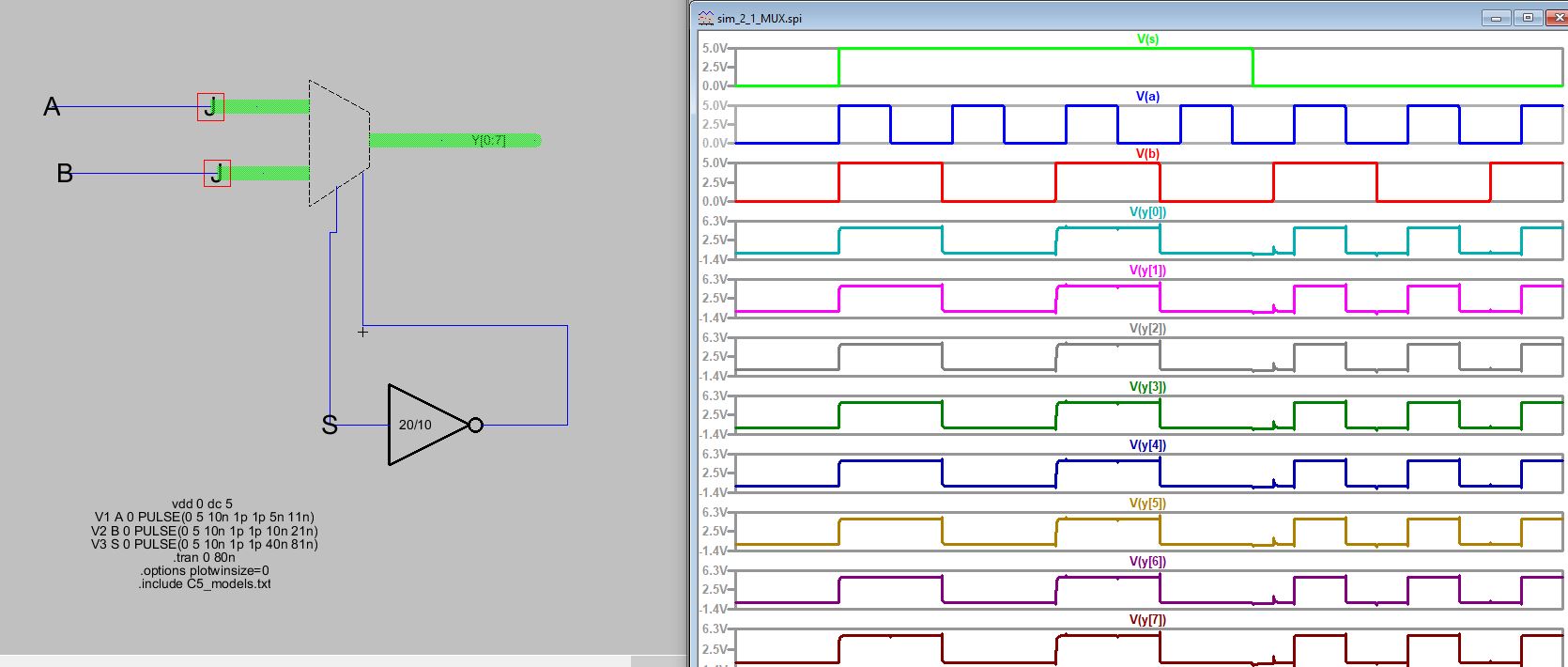Select the V(a) trace label

click(1147, 96)
